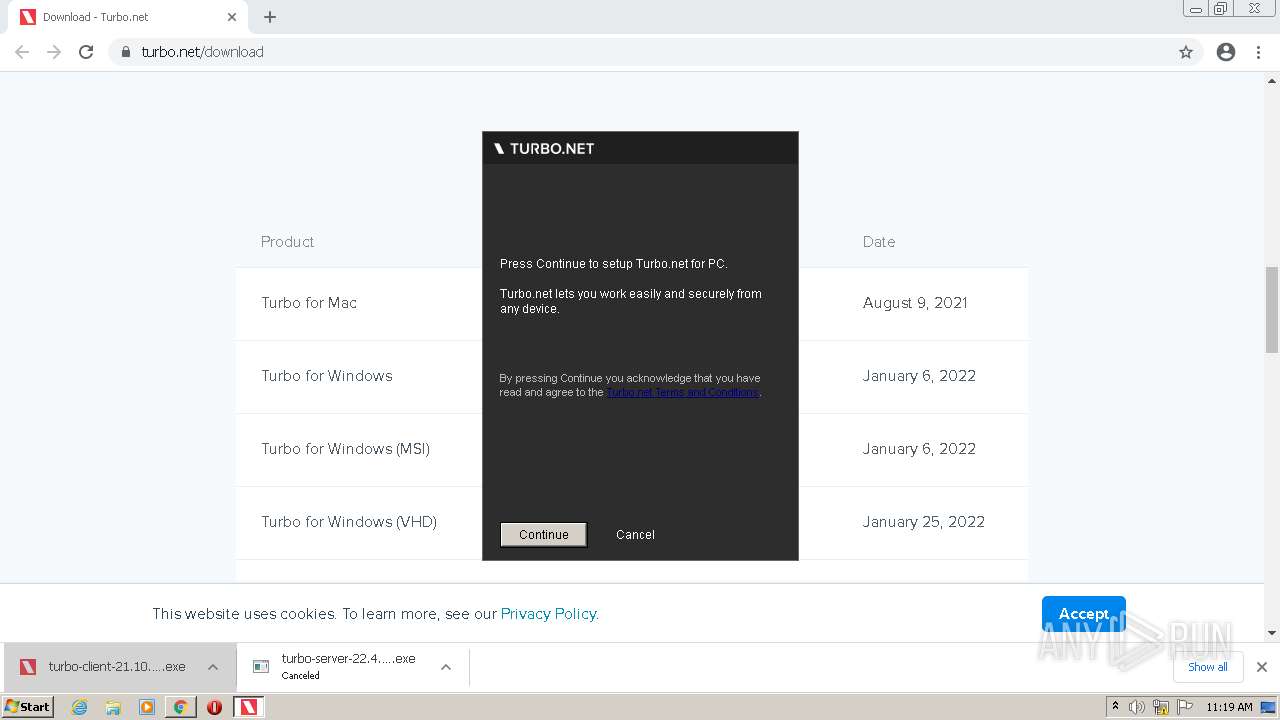Click the January 25, 2022 date

click(924, 522)
